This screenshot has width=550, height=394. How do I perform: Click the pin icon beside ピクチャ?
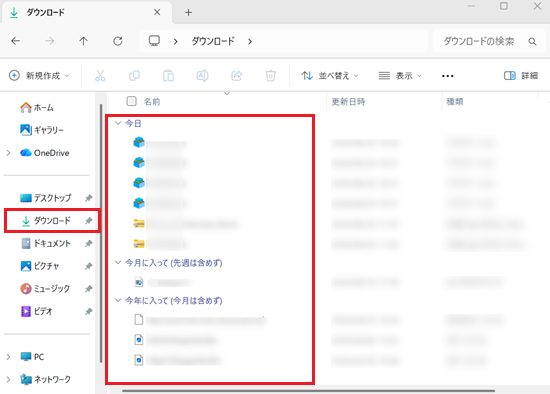[x=88, y=266]
